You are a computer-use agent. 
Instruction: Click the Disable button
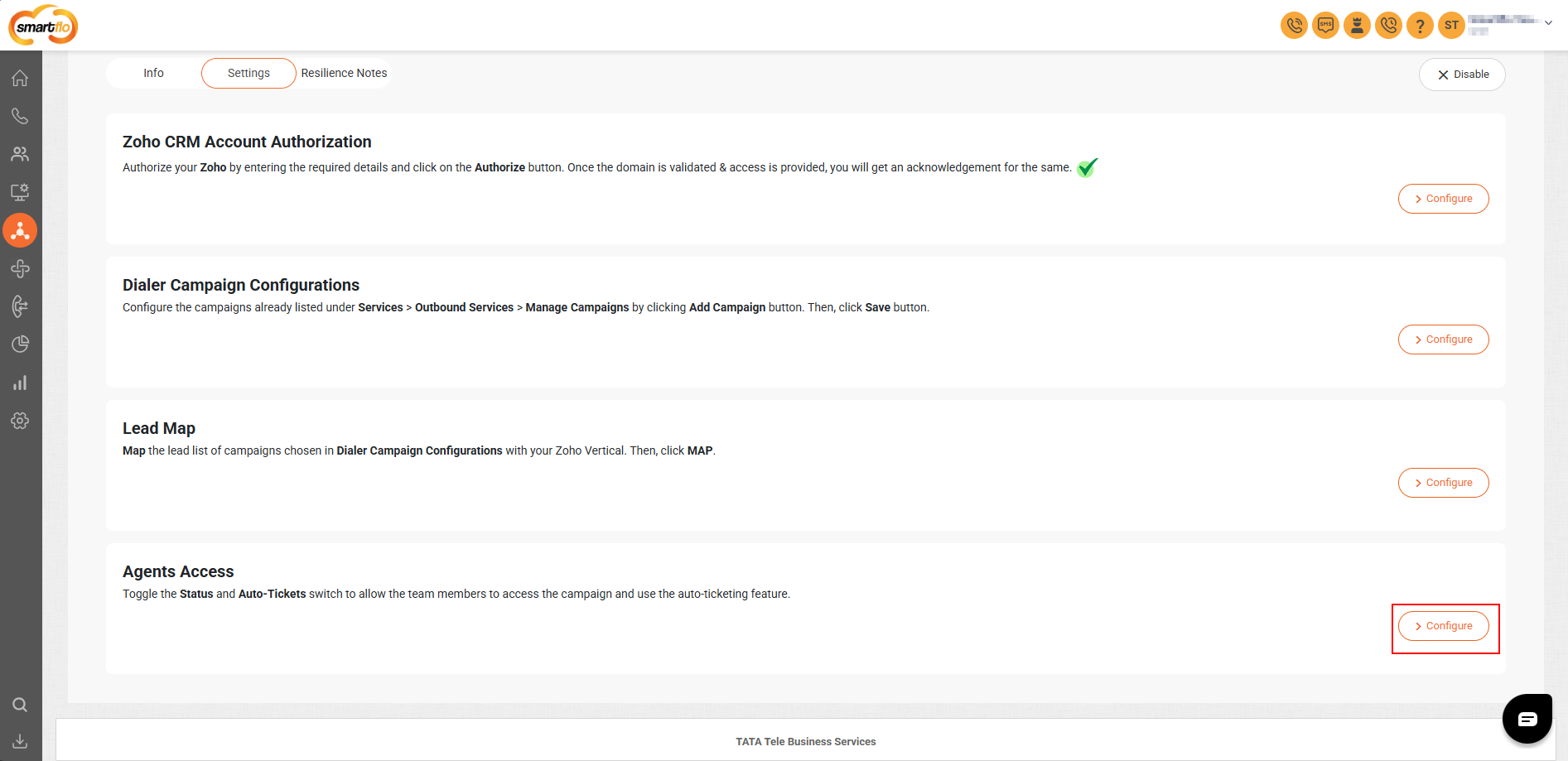tap(1462, 75)
